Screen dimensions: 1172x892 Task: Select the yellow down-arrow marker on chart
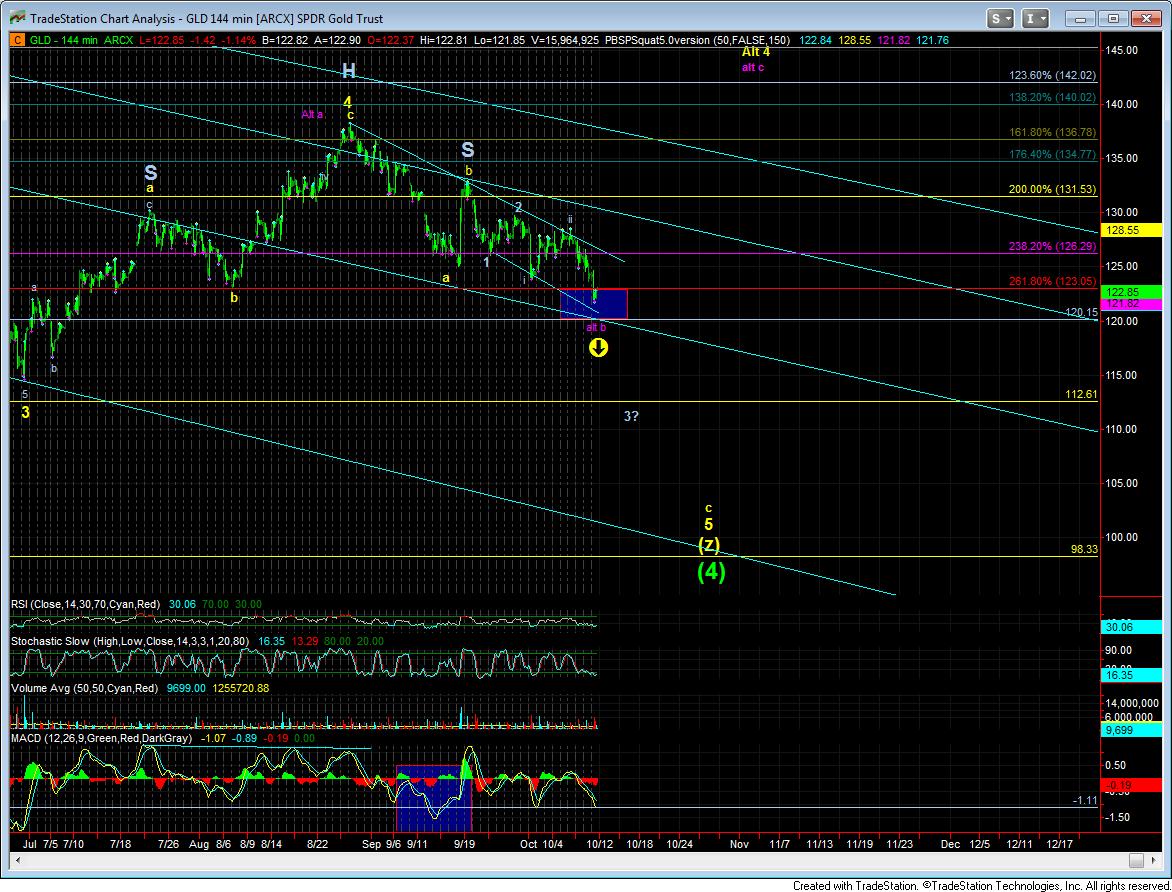[598, 348]
